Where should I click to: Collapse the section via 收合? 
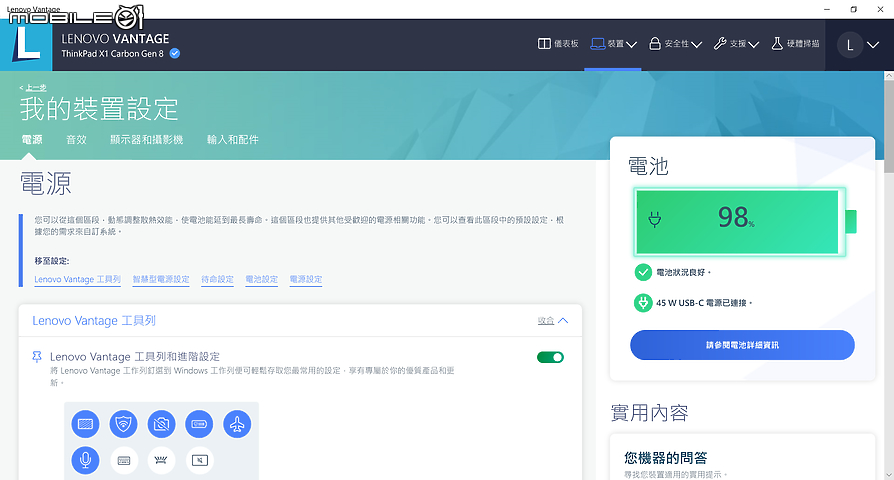coord(552,320)
